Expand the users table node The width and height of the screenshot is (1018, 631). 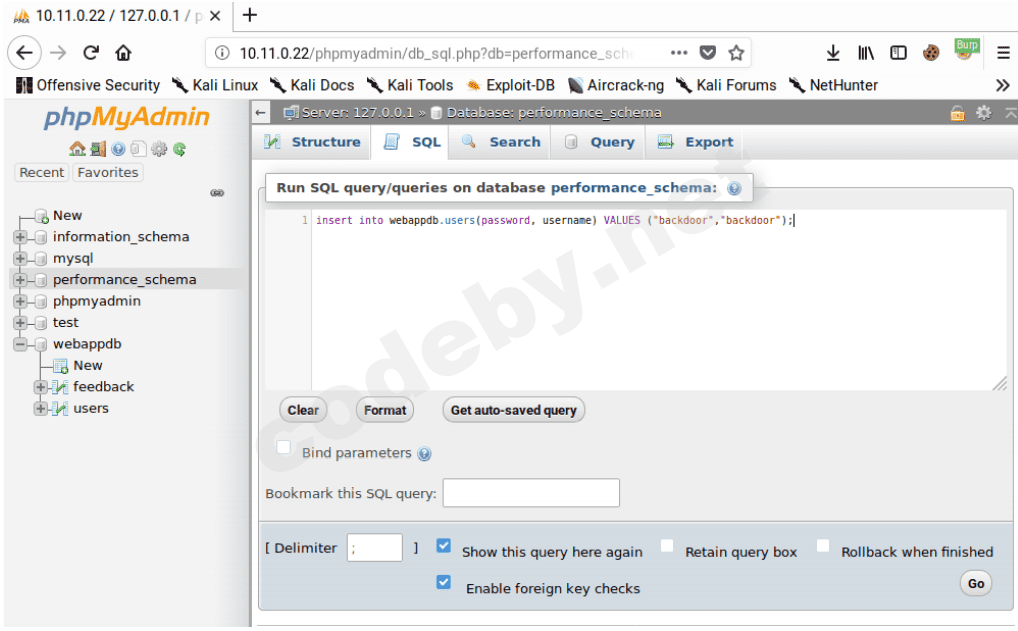tap(41, 408)
